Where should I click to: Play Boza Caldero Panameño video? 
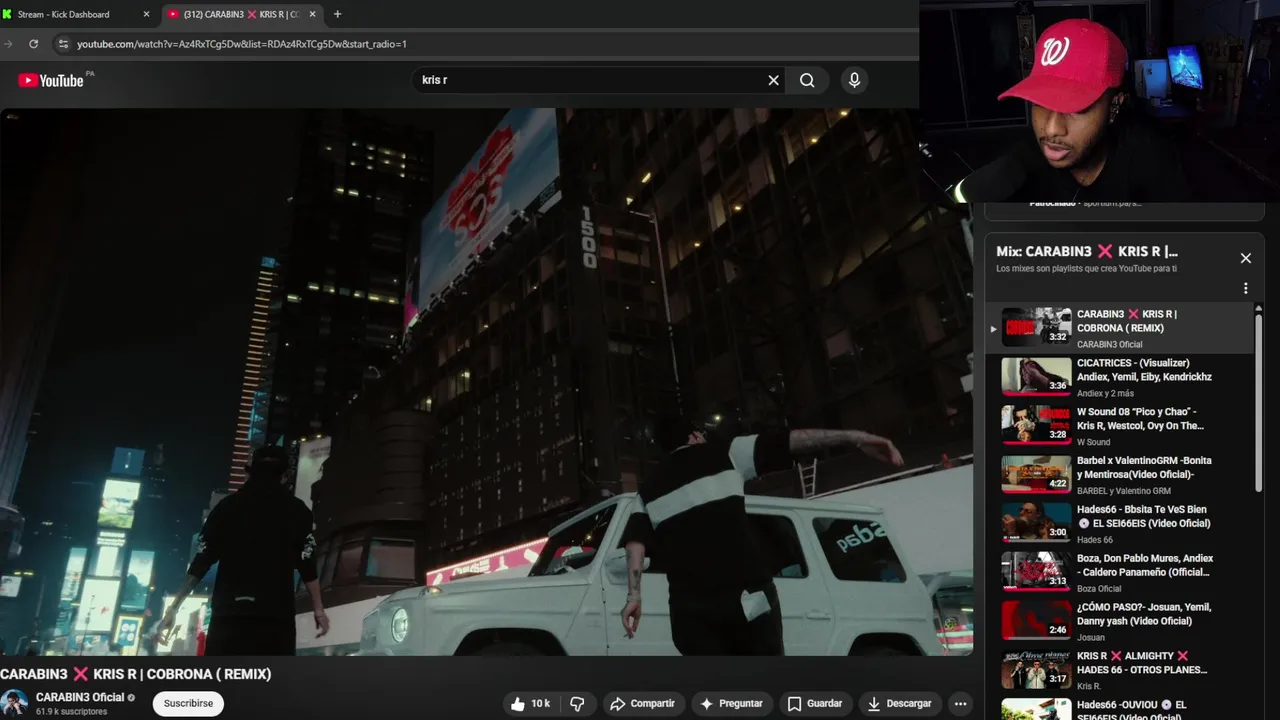click(x=1120, y=573)
